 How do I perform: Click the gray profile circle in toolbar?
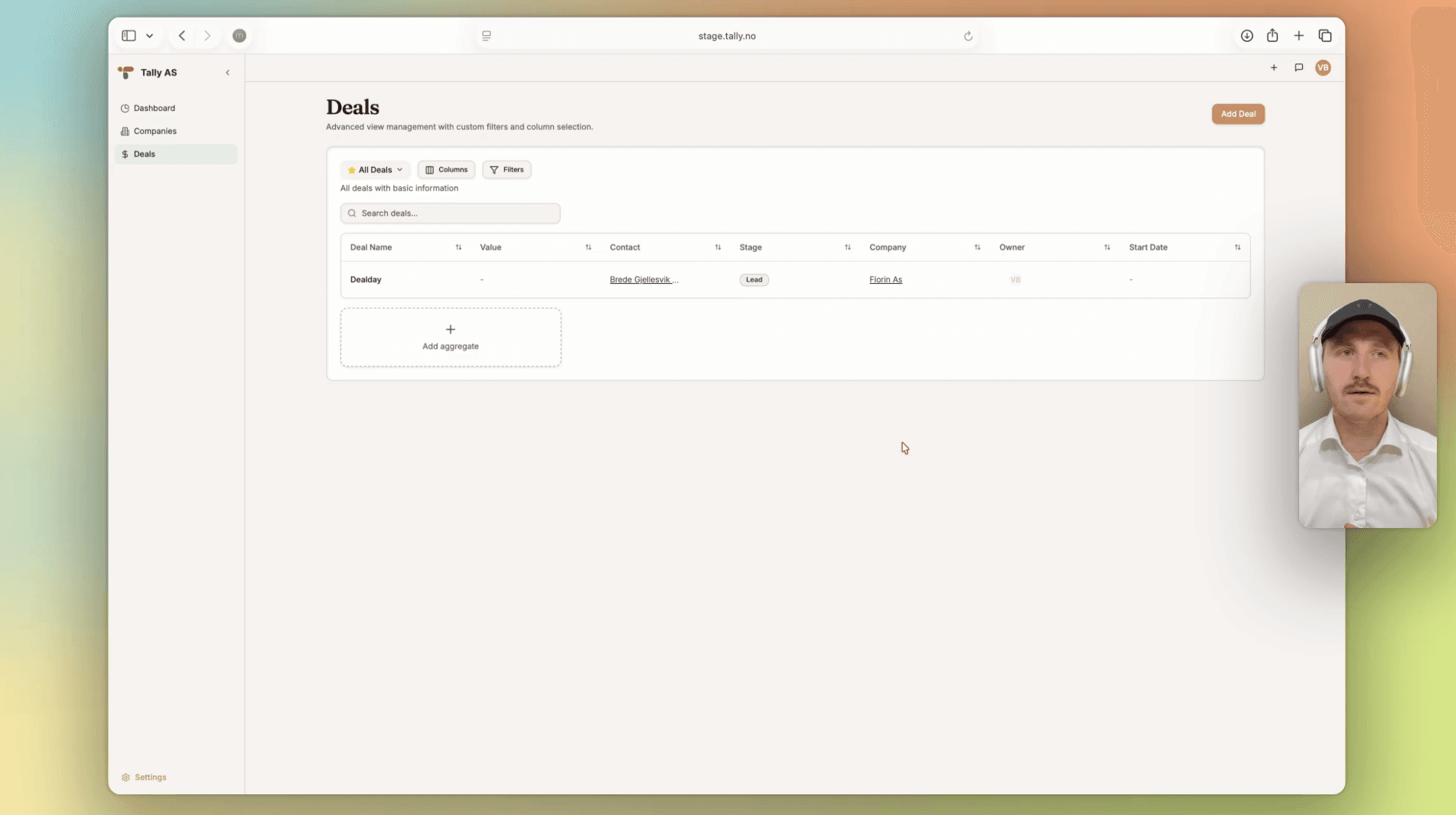[x=239, y=36]
